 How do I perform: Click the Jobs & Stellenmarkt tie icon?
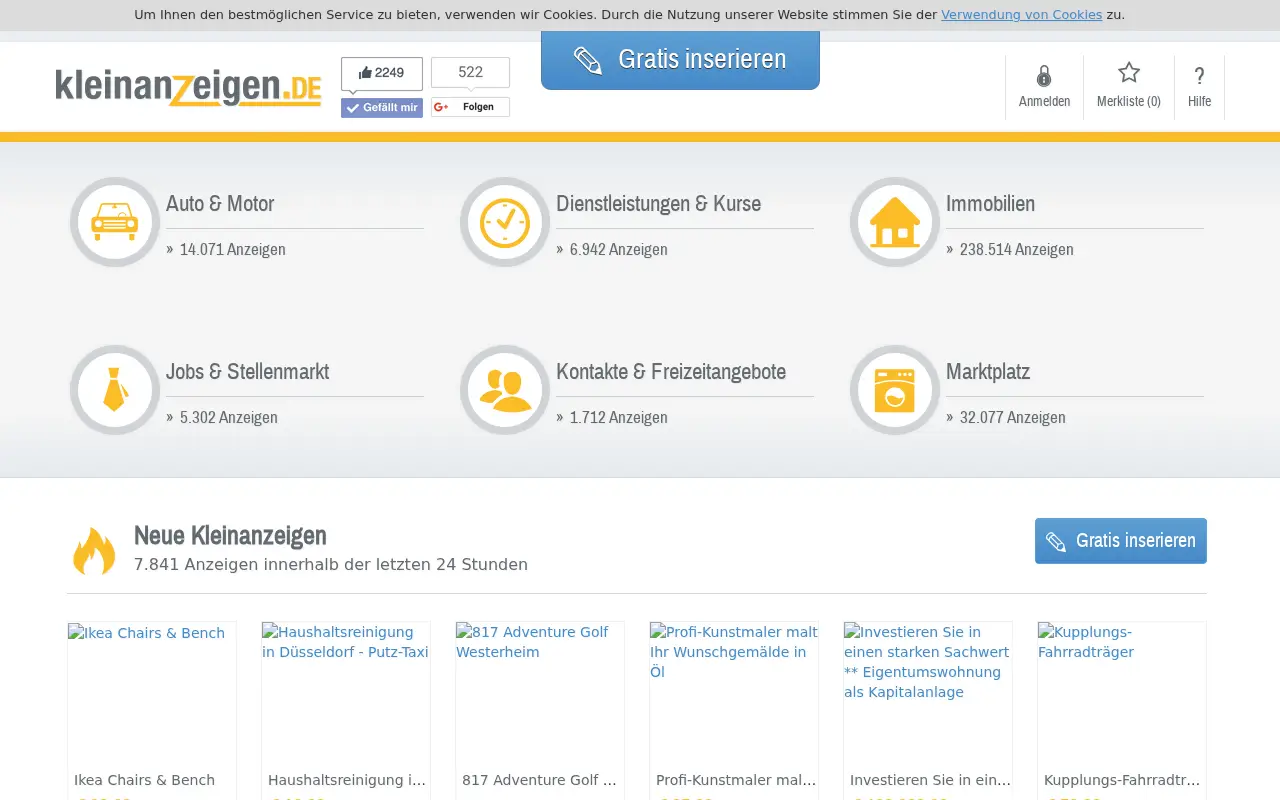[115, 390]
